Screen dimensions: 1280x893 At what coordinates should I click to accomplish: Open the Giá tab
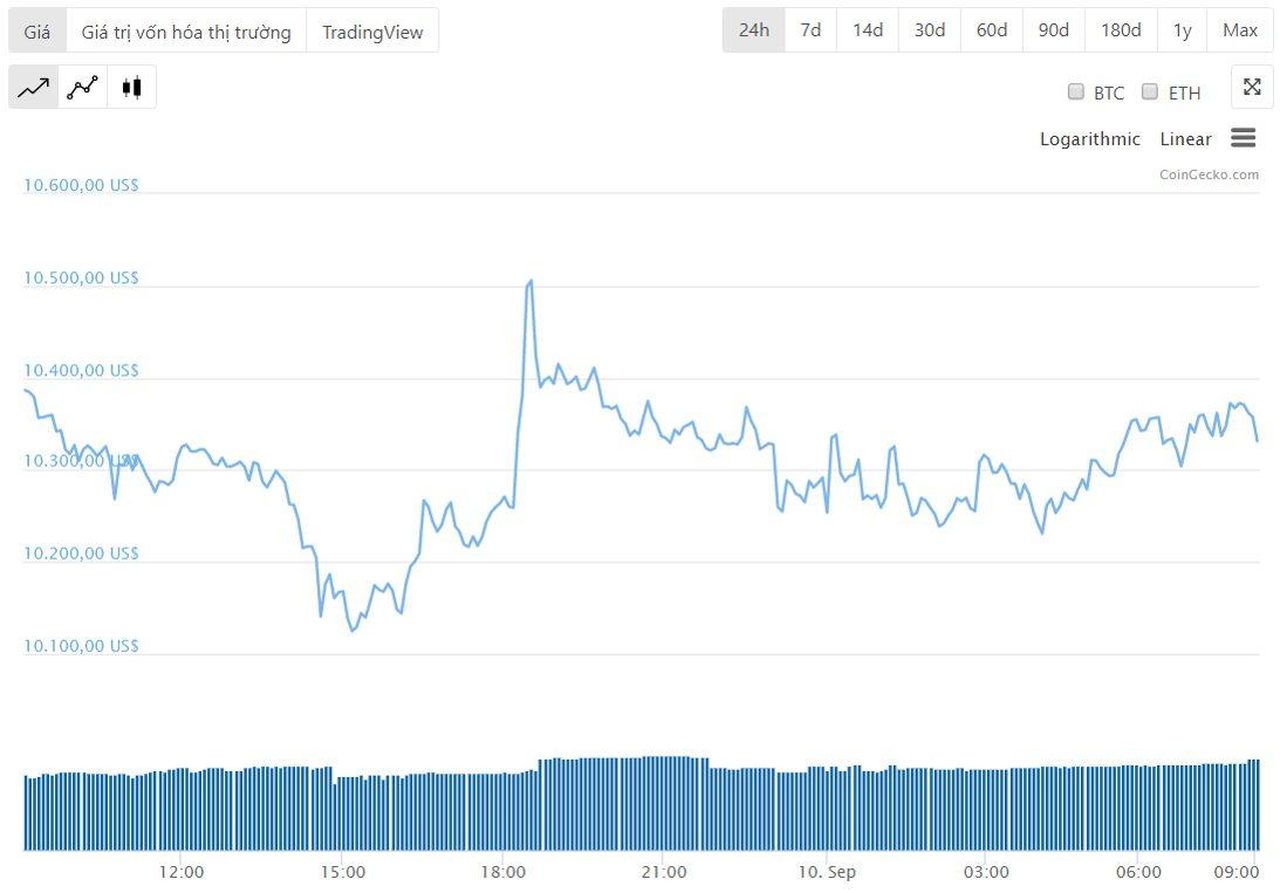tap(37, 31)
